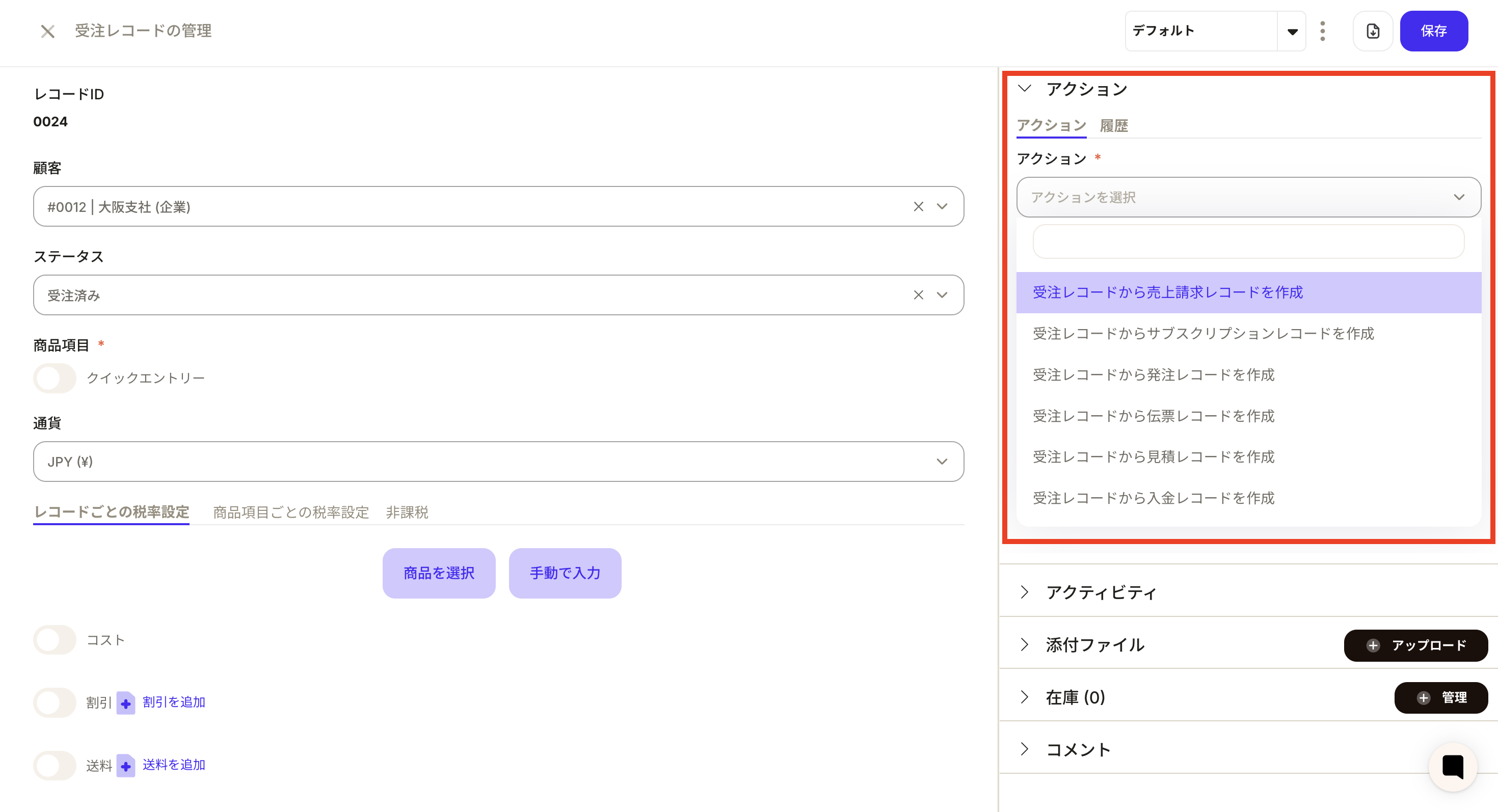Turn on the コスト toggle
The image size is (1498, 812).
[54, 640]
